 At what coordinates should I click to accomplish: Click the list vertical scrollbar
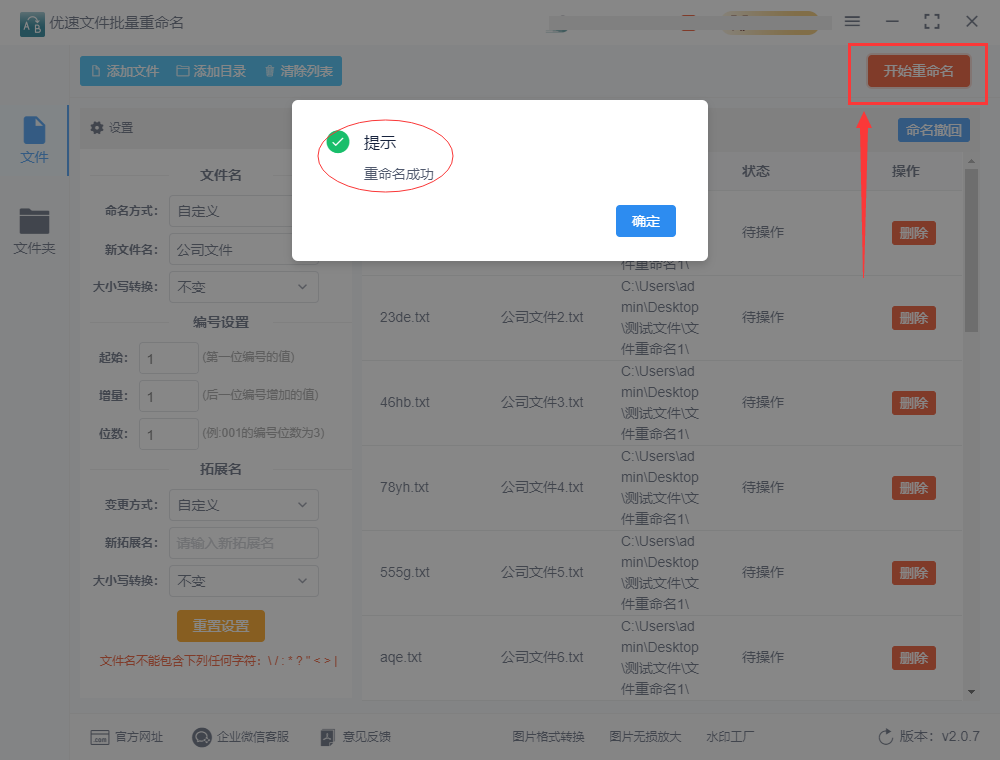coord(971,250)
